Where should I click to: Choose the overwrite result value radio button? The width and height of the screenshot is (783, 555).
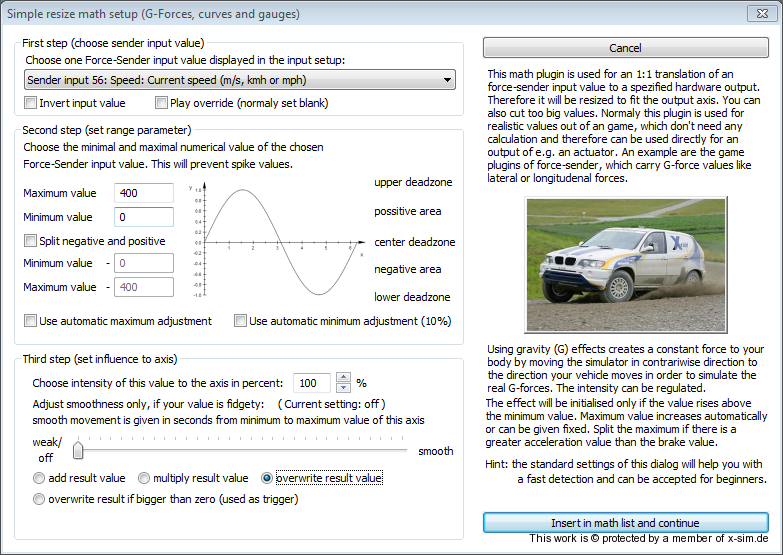pos(267,479)
